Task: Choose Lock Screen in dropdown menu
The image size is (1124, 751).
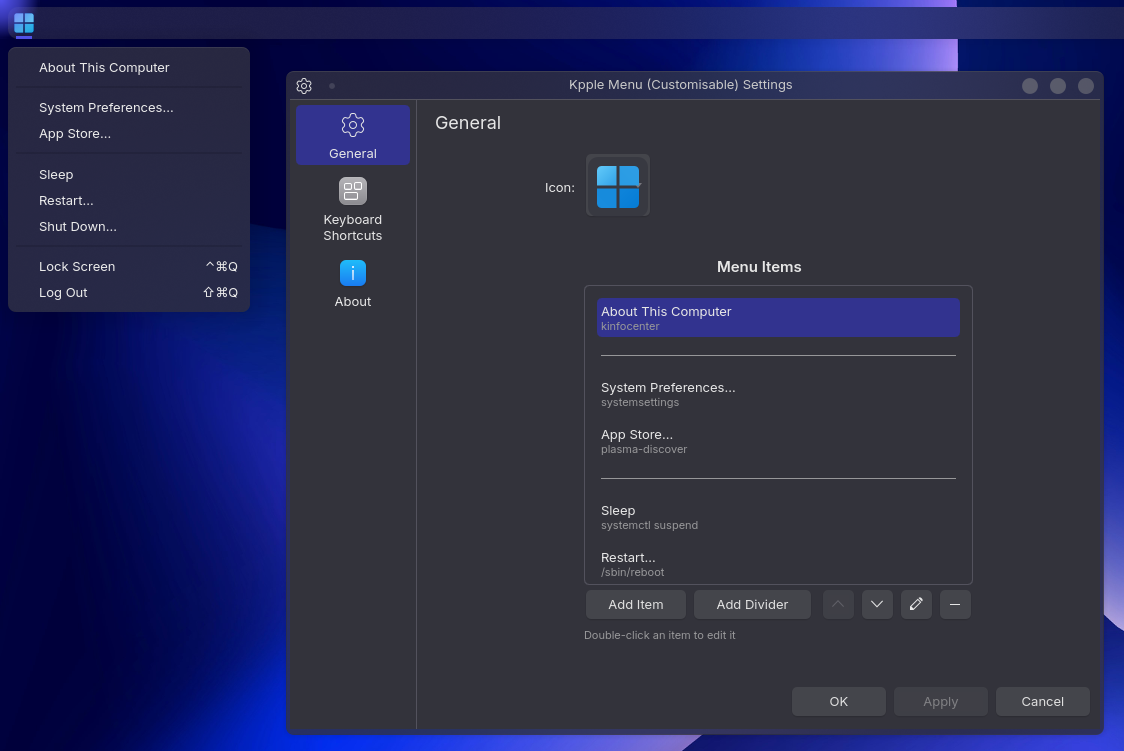Action: [129, 267]
